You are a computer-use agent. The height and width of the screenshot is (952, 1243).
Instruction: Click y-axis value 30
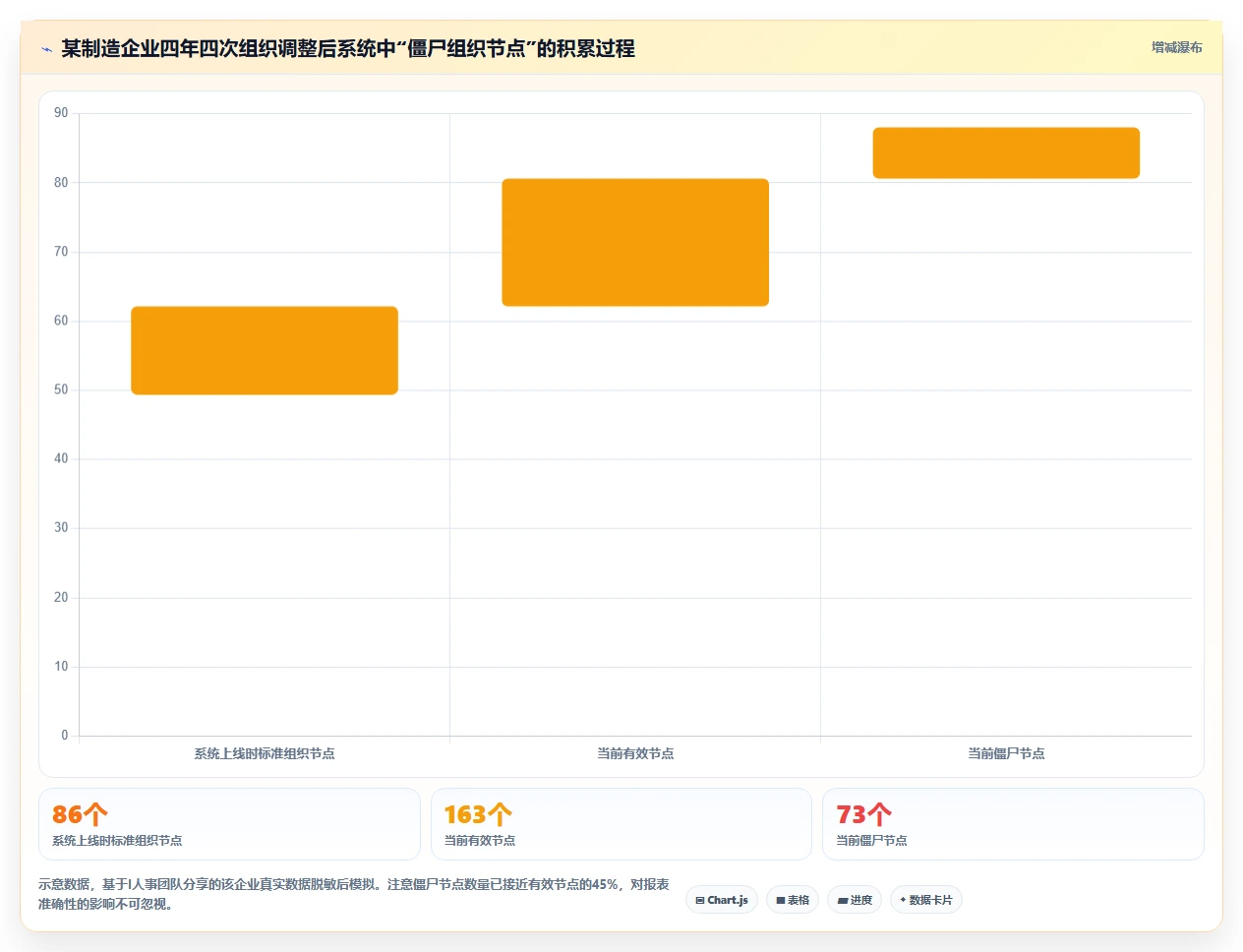(61, 527)
